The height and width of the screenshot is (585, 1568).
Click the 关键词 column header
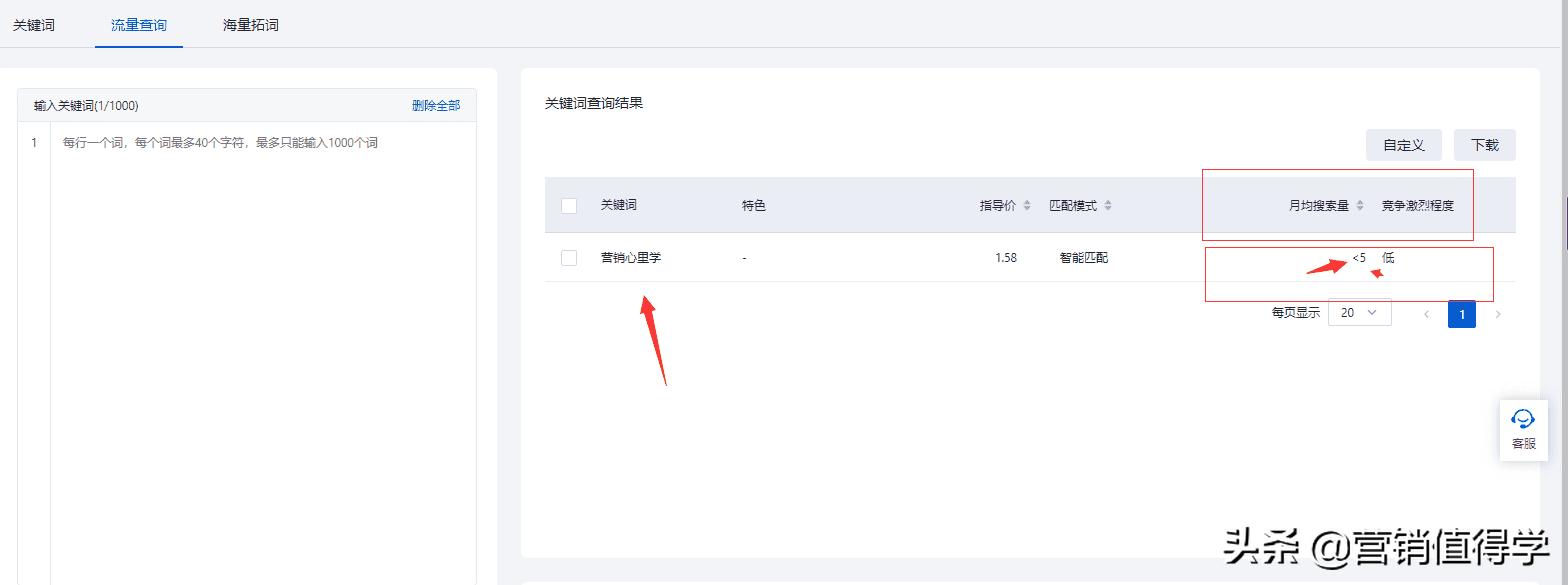coord(618,205)
